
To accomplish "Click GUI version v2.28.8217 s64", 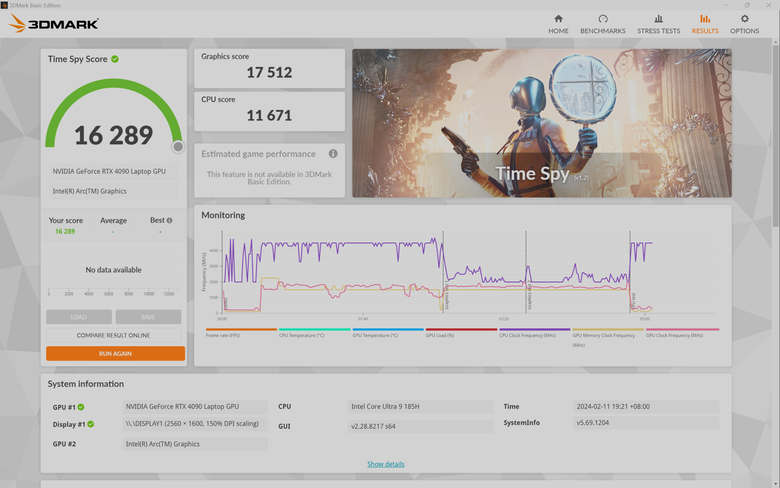I will click(x=420, y=426).
